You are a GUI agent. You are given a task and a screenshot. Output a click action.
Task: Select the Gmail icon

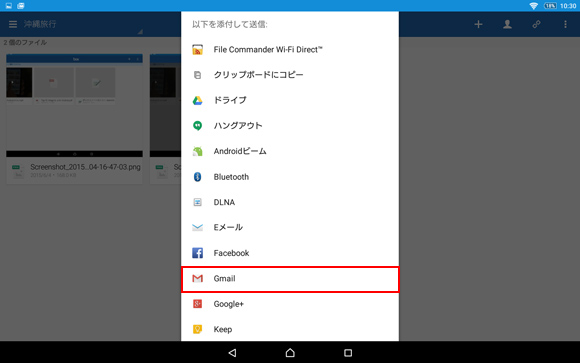tap(198, 278)
